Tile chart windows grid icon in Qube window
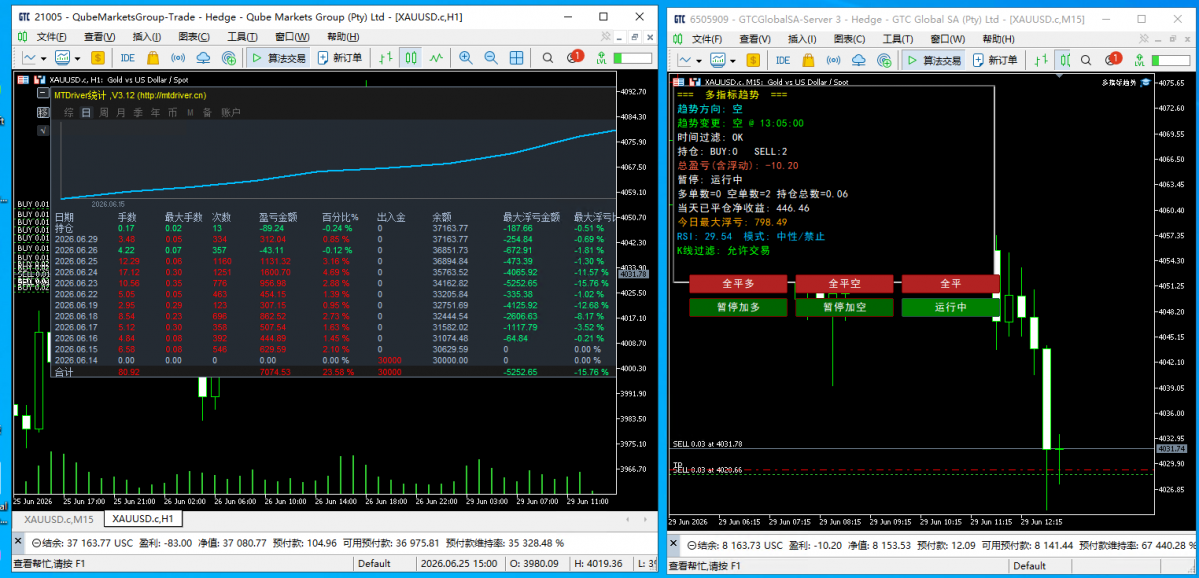 tap(516, 58)
